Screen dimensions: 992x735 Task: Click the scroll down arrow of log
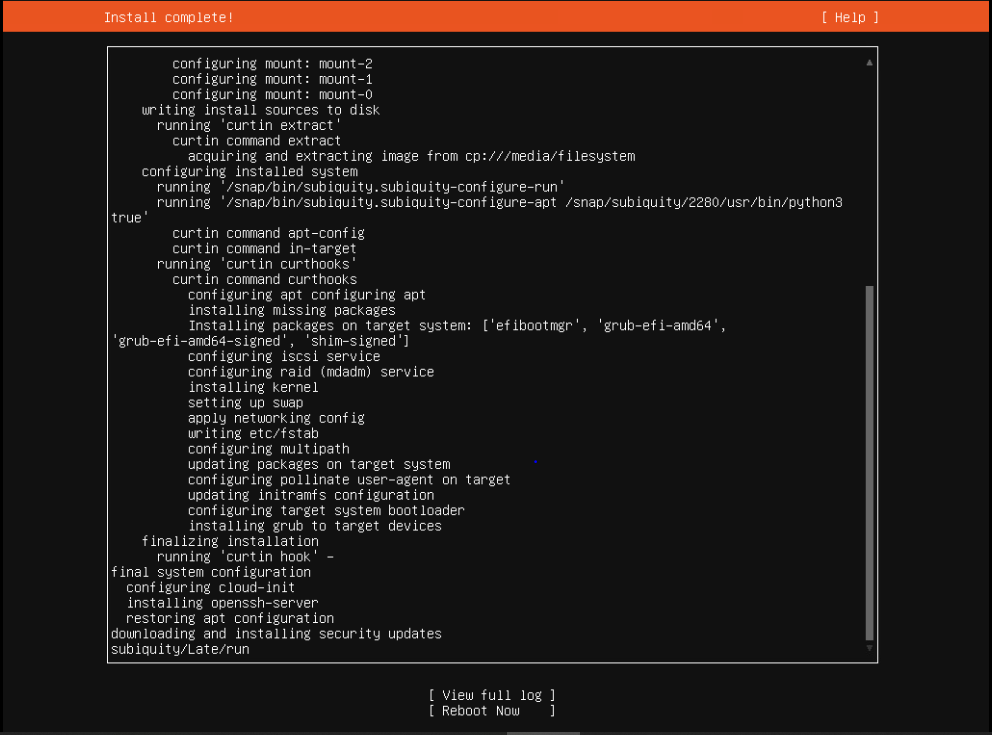tap(869, 649)
